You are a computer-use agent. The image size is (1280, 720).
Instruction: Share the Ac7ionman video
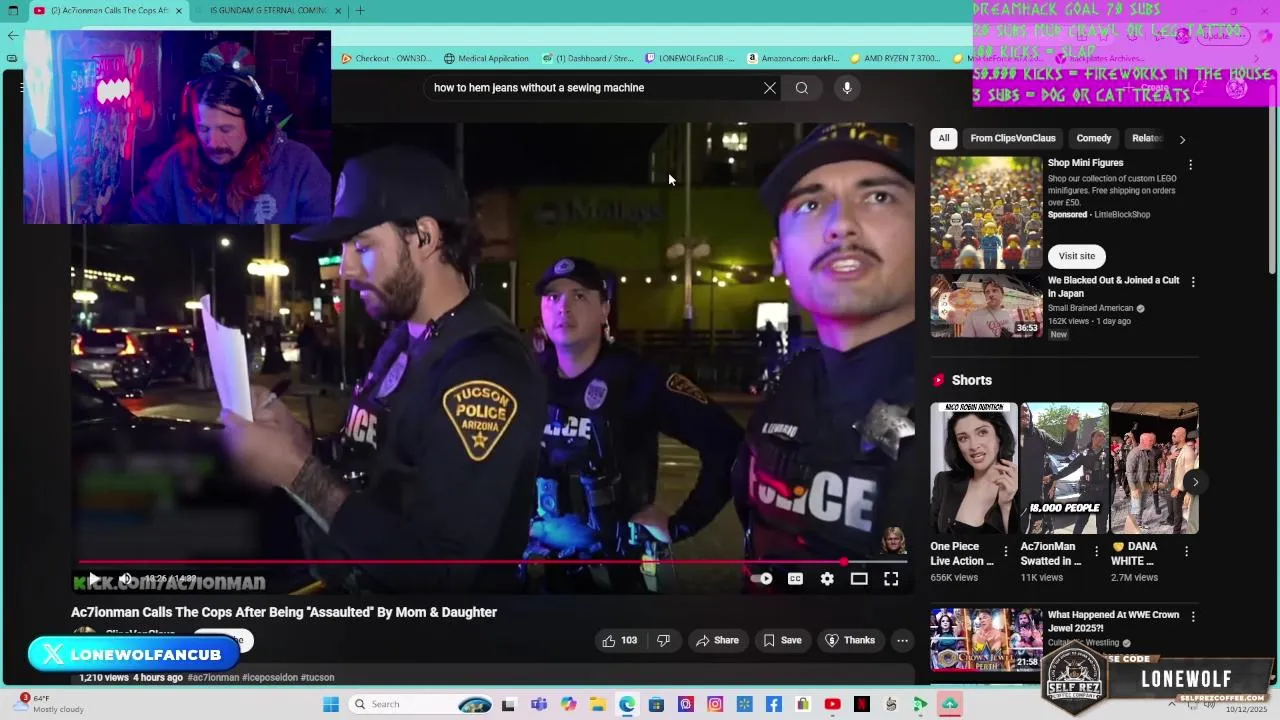click(717, 640)
